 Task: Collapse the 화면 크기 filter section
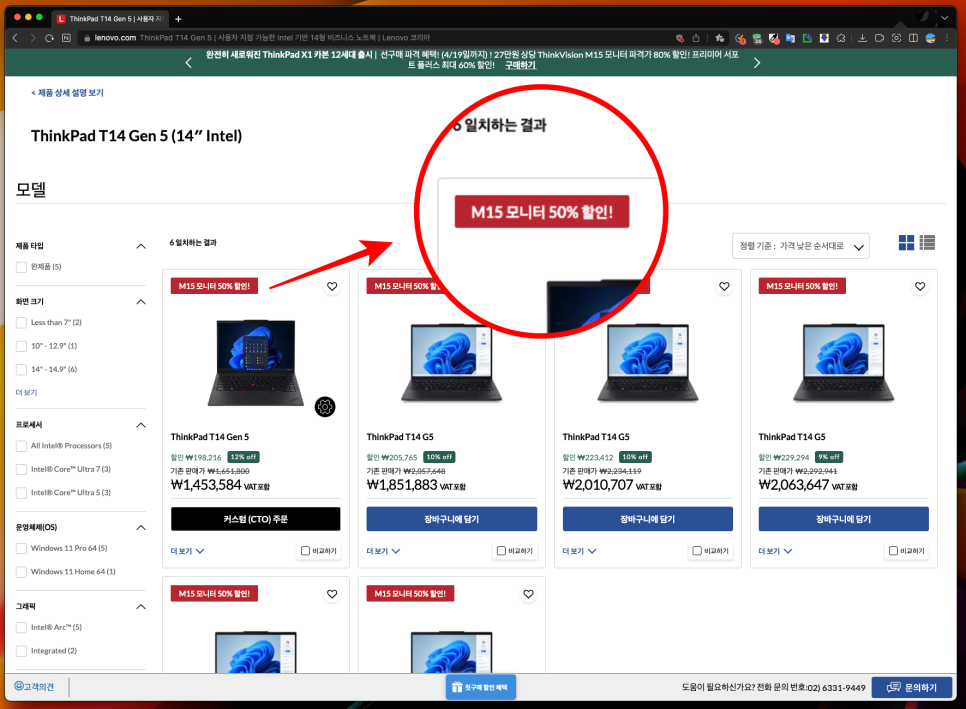tap(141, 301)
